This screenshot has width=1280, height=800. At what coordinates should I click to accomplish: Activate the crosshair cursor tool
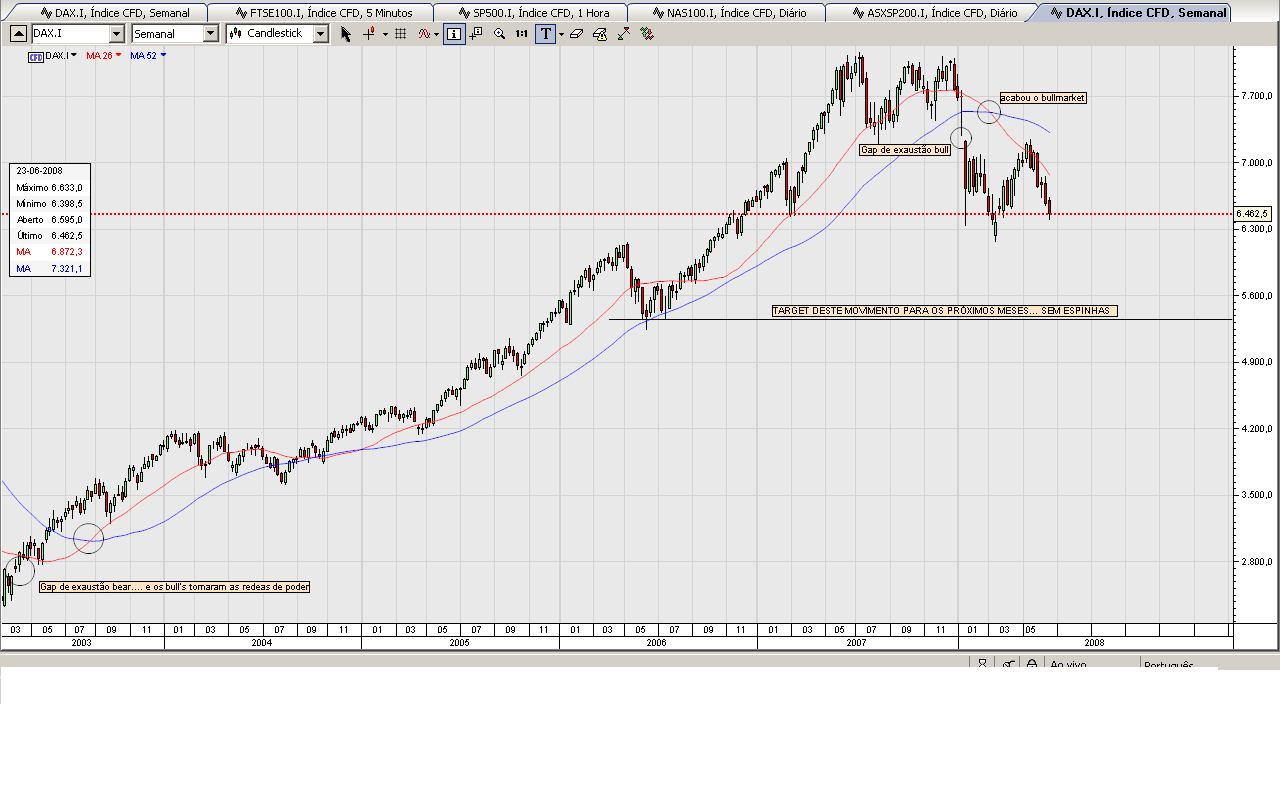(368, 33)
